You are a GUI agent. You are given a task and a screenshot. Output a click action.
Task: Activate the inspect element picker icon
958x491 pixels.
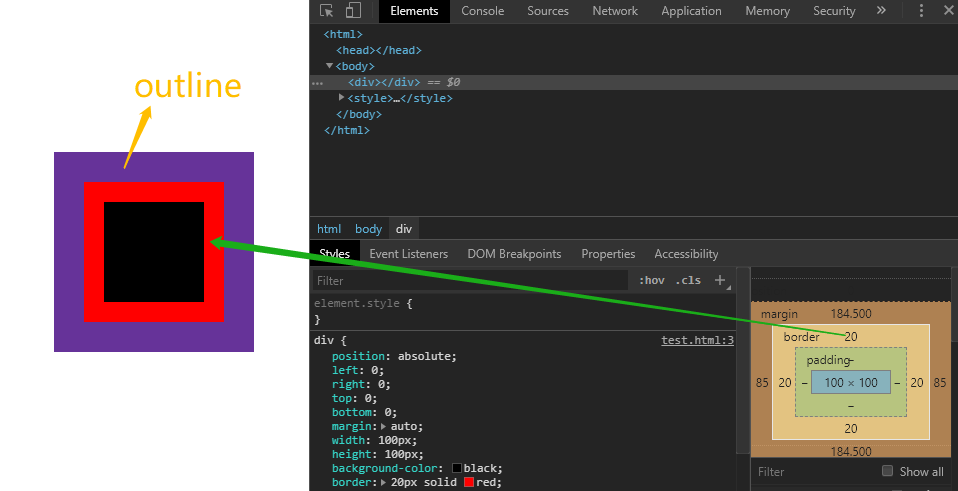tap(327, 10)
